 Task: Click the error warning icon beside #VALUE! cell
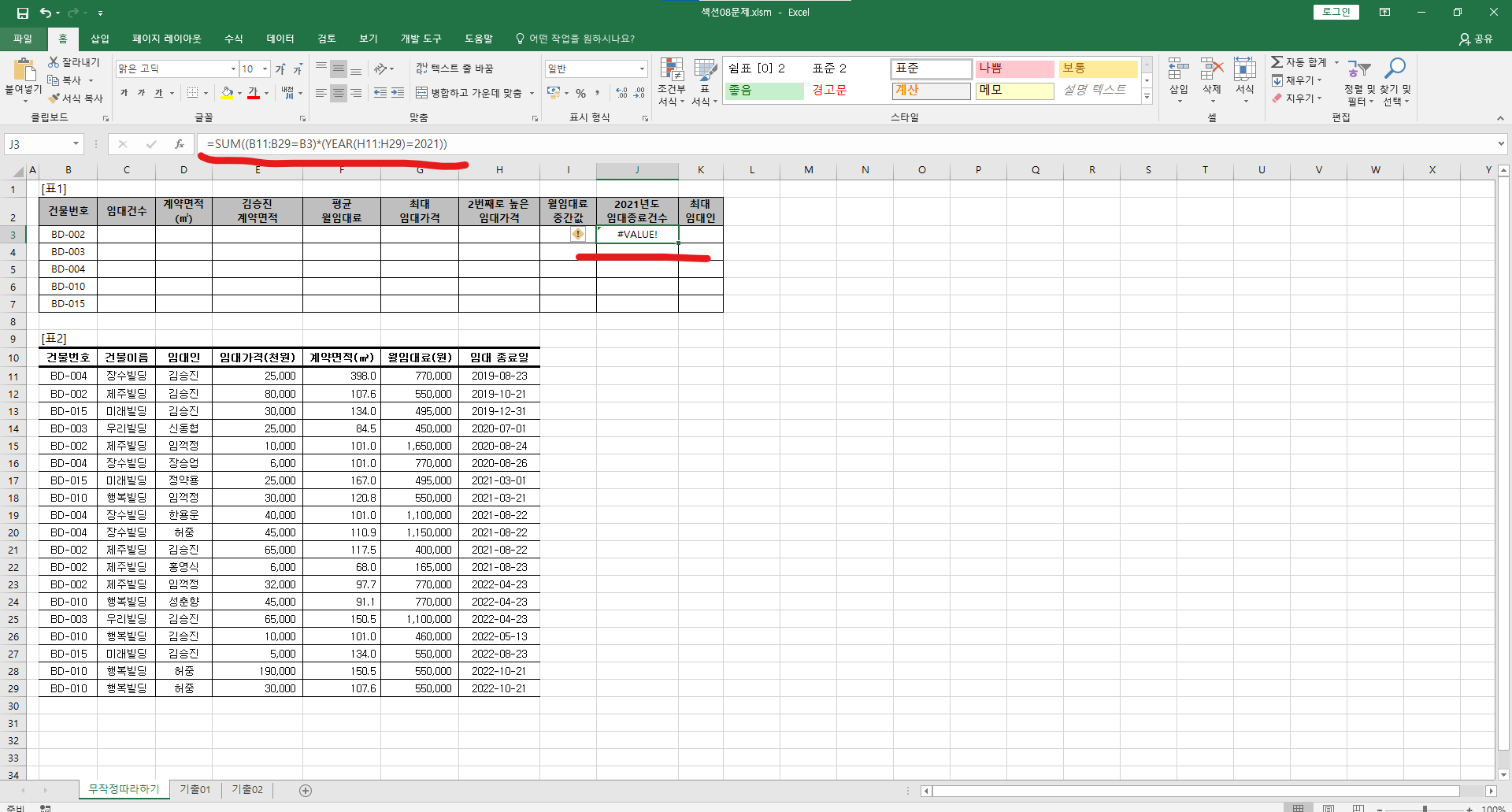tap(578, 234)
